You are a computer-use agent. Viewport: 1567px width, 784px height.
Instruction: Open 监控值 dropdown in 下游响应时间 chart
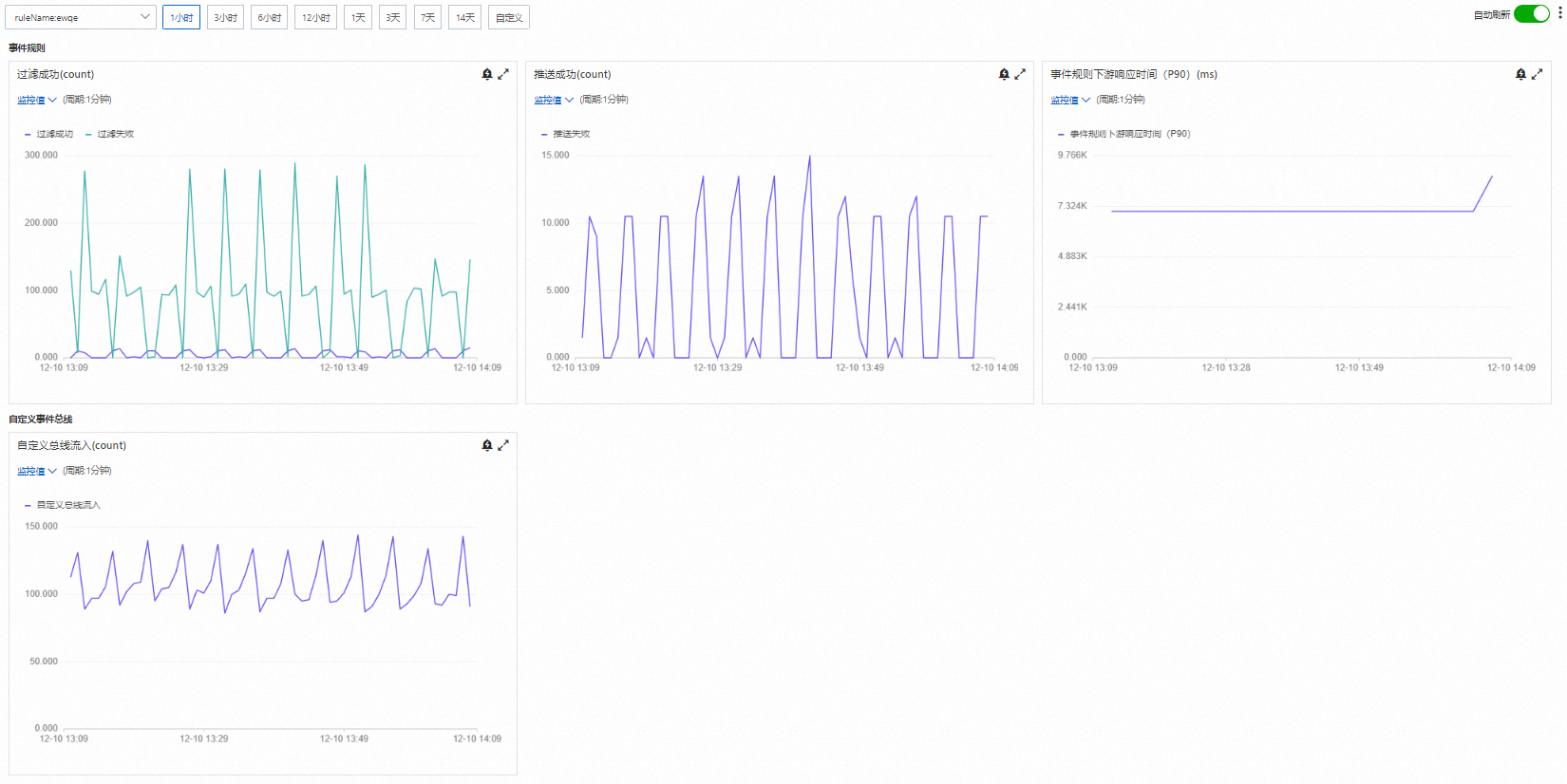pyautogui.click(x=1070, y=100)
